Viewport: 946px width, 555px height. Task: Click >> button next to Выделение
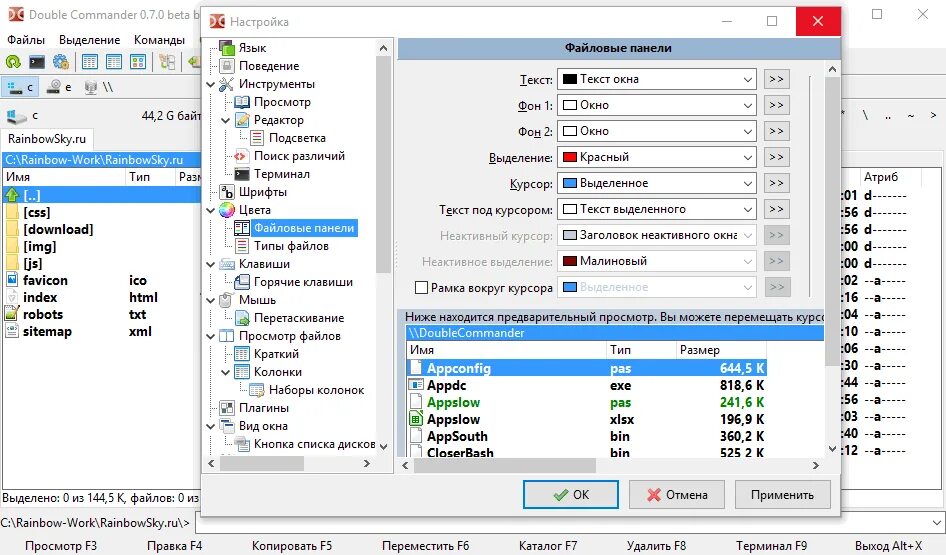point(776,157)
